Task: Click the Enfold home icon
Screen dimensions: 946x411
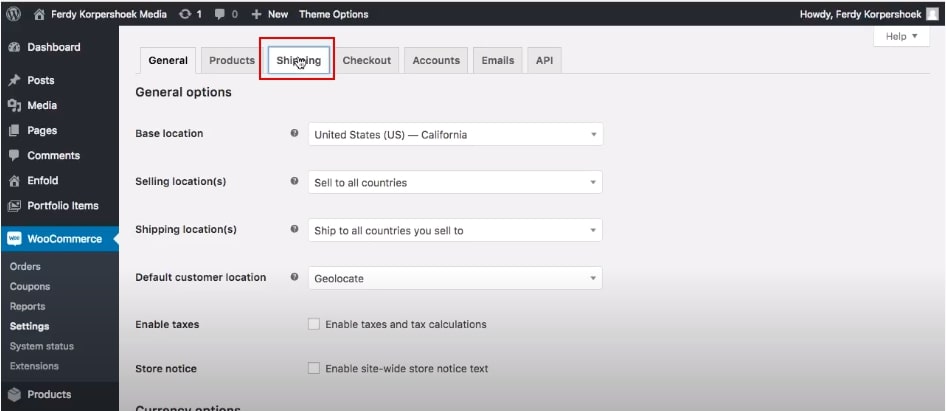Action: point(14,180)
